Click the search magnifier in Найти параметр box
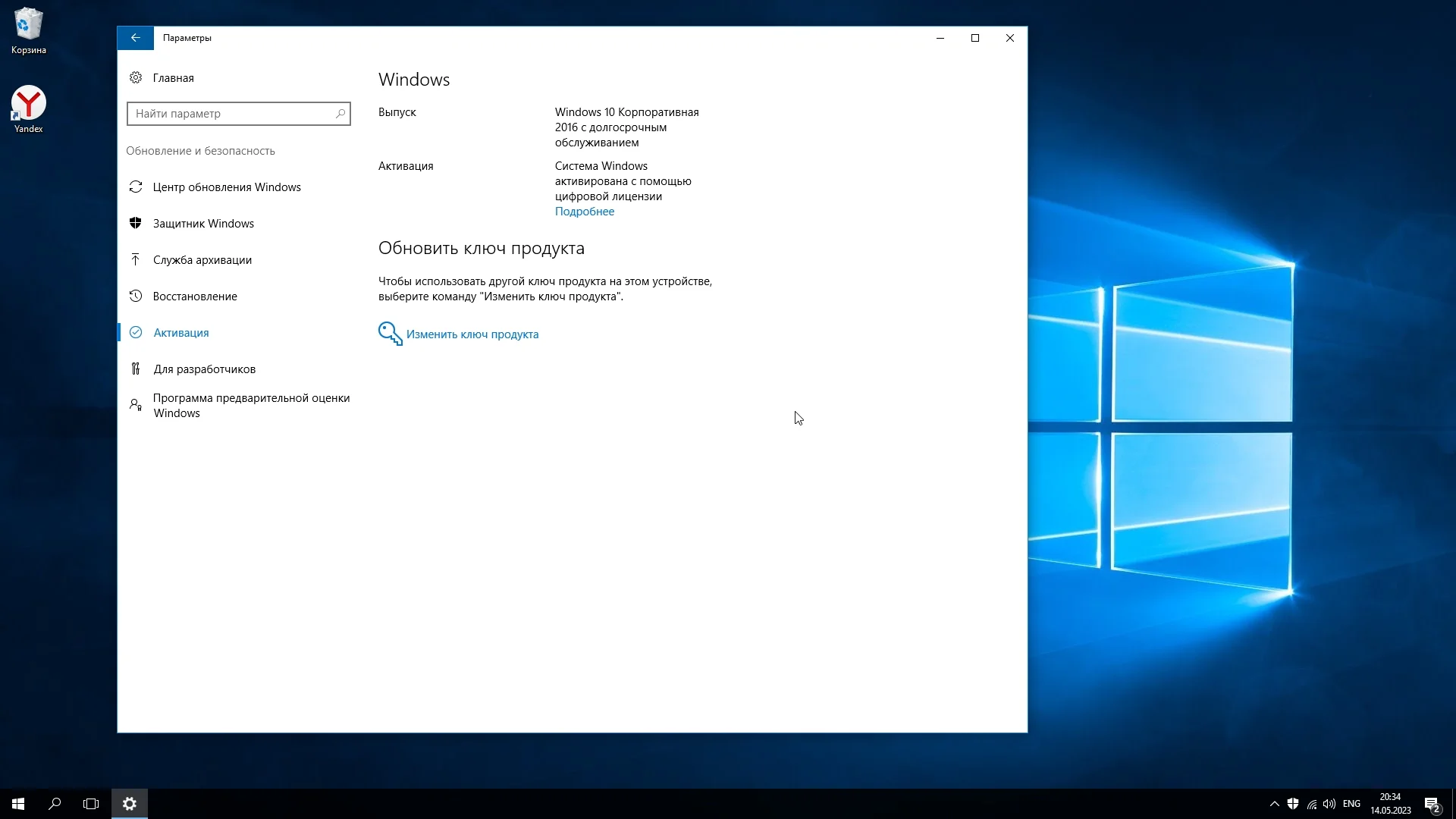Image resolution: width=1456 pixels, height=819 pixels. click(x=340, y=114)
